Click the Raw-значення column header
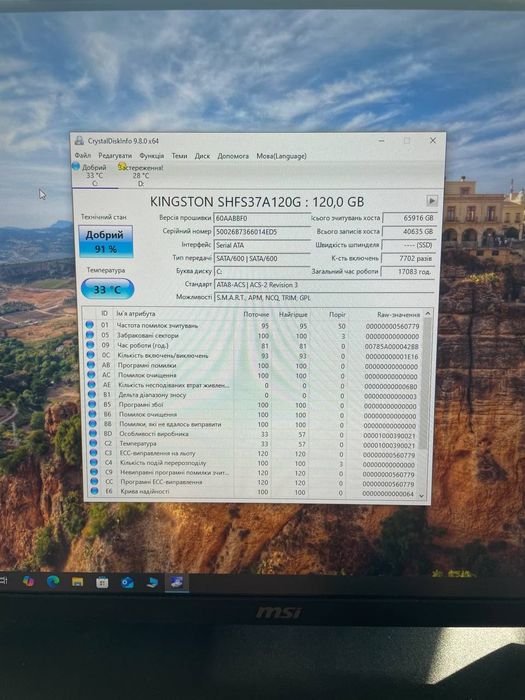This screenshot has height=700, width=525. coord(398,314)
